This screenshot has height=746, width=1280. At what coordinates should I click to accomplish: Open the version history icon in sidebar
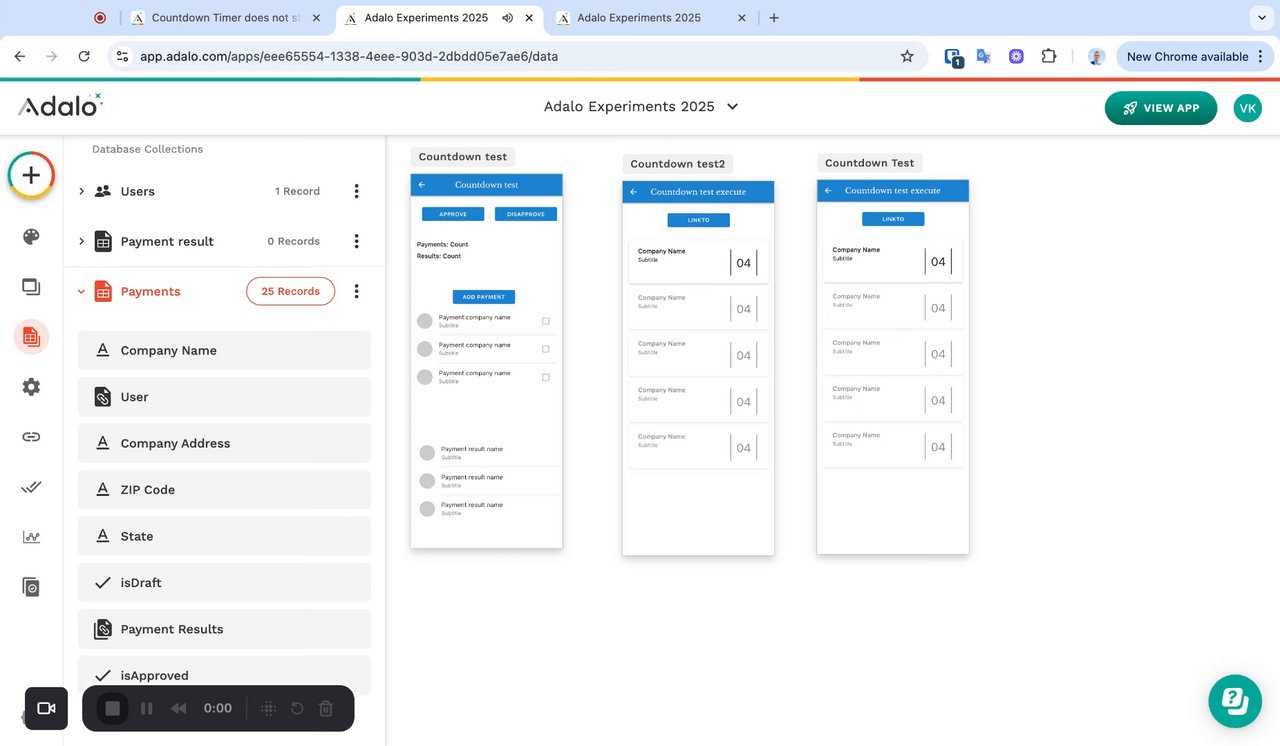[31, 587]
